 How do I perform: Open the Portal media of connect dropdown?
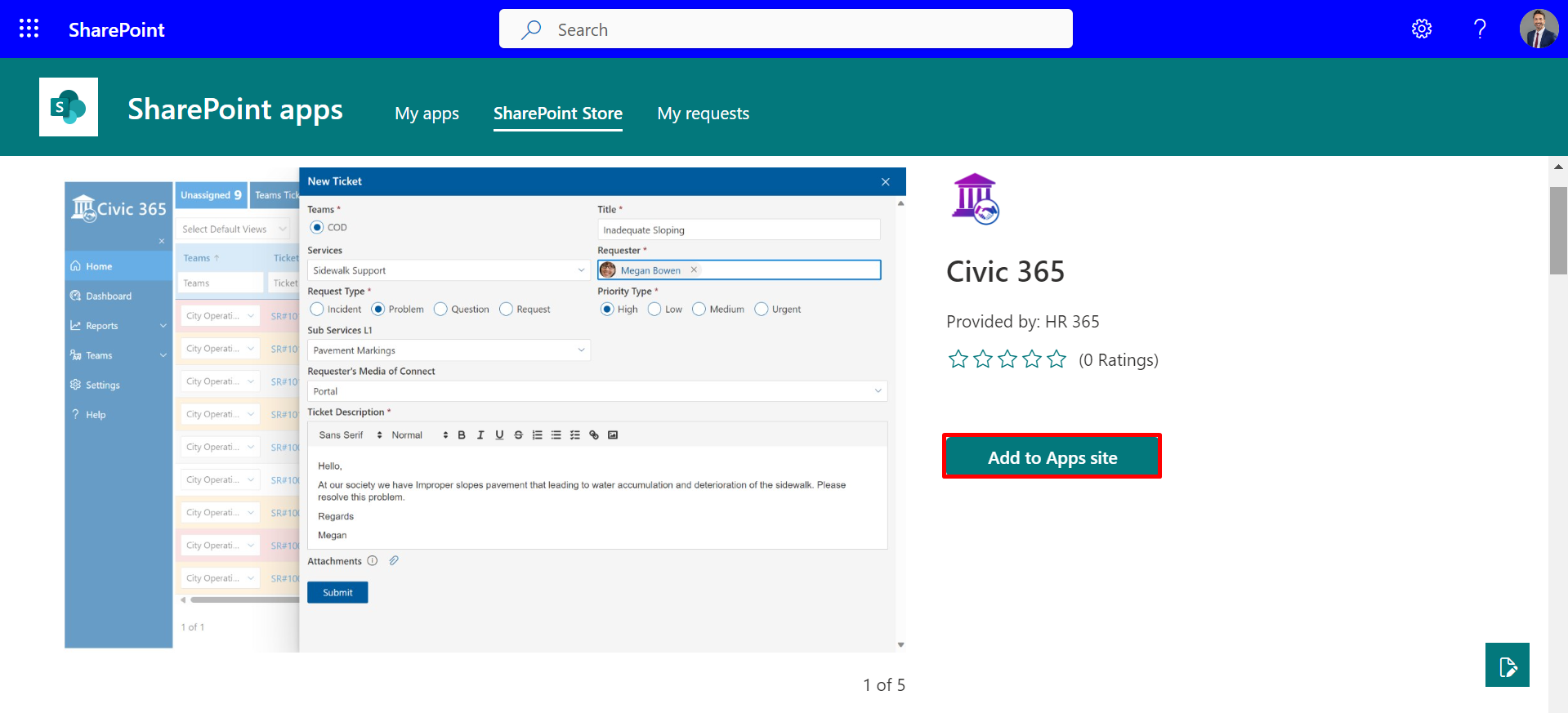pos(597,391)
